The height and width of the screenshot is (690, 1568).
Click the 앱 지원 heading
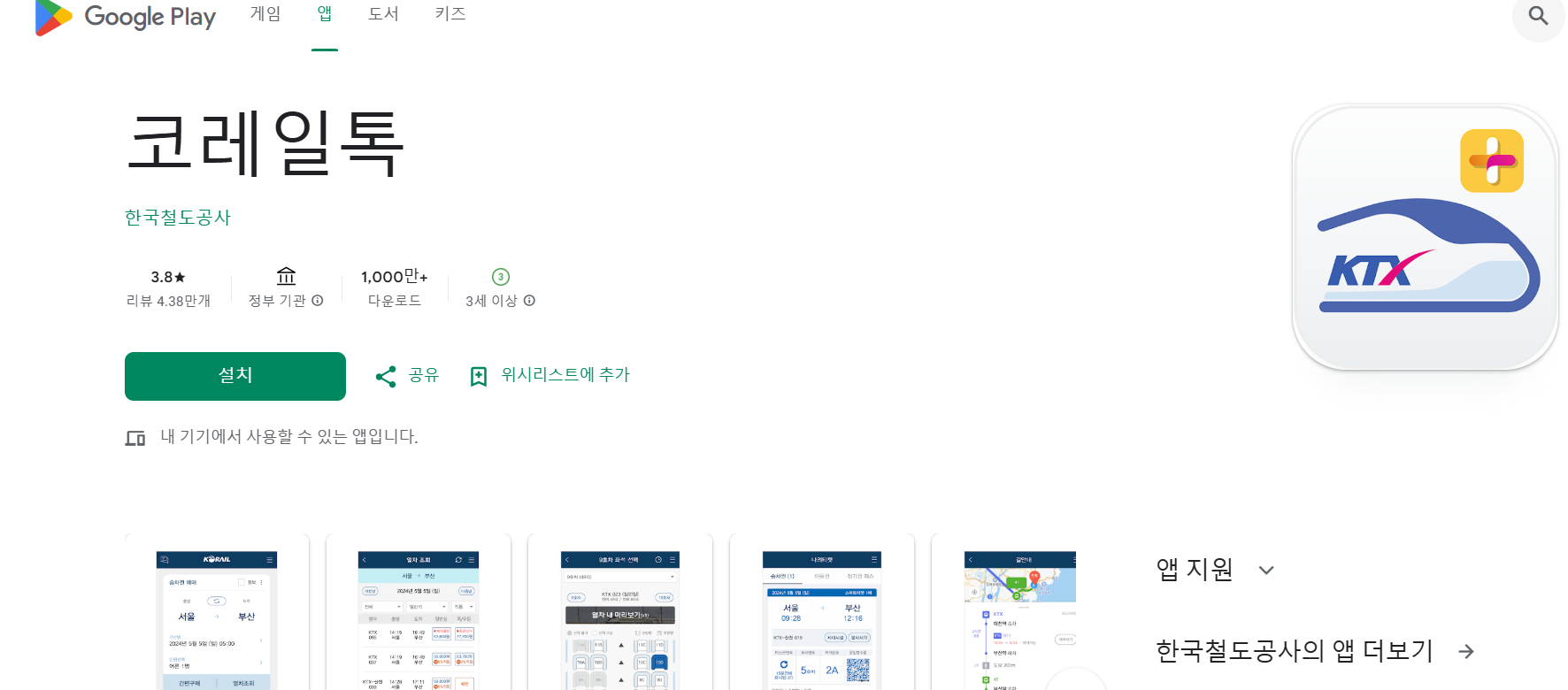(x=1195, y=570)
